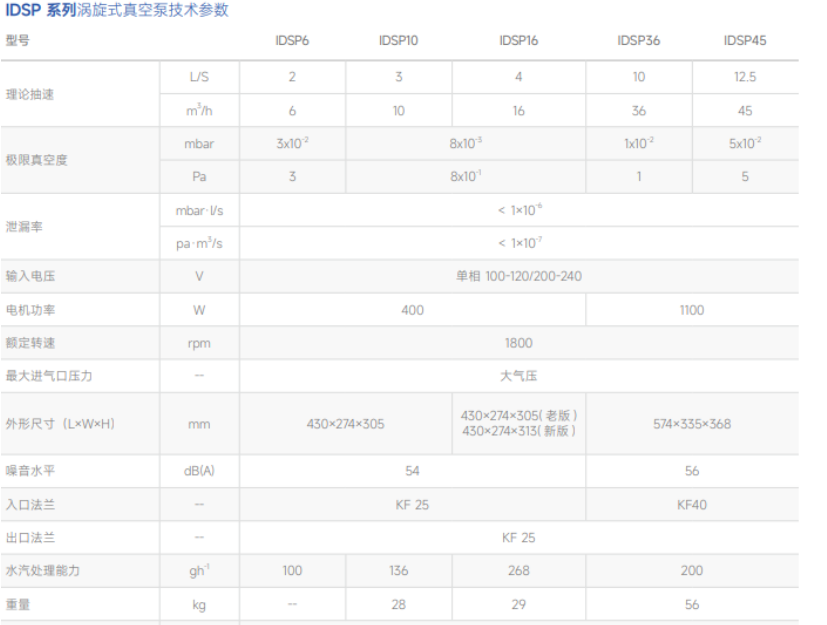Click the 400 motor power value
The width and height of the screenshot is (827, 625).
coord(412,310)
